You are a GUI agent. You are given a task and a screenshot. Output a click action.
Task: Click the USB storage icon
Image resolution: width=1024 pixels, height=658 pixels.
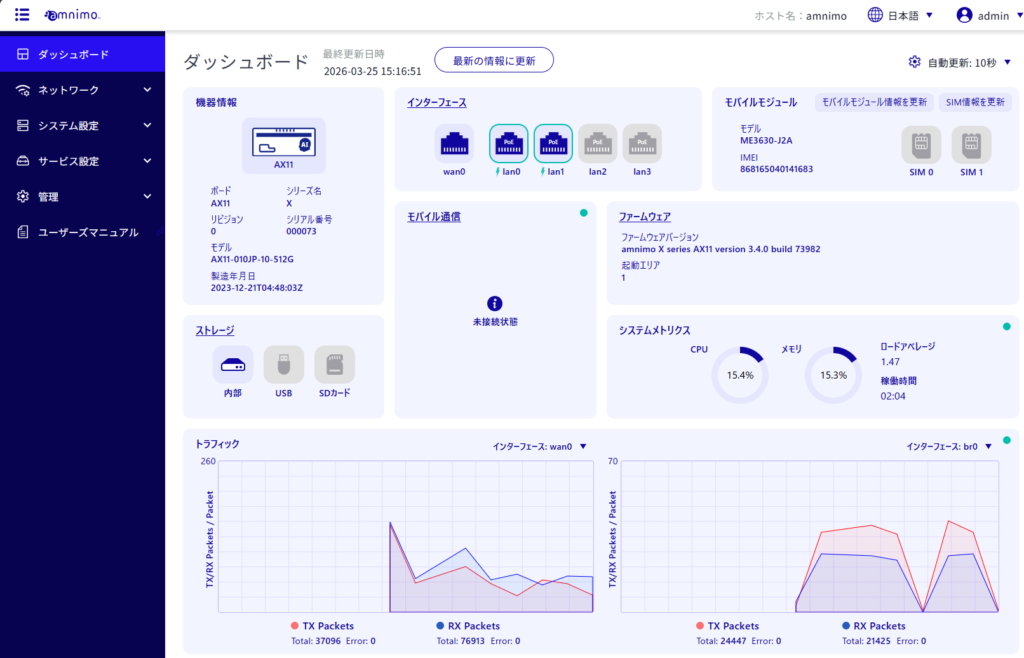pos(284,365)
